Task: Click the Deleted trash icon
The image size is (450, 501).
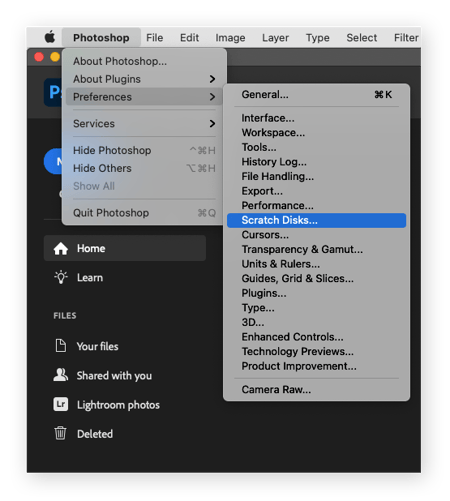Action: pos(60,433)
